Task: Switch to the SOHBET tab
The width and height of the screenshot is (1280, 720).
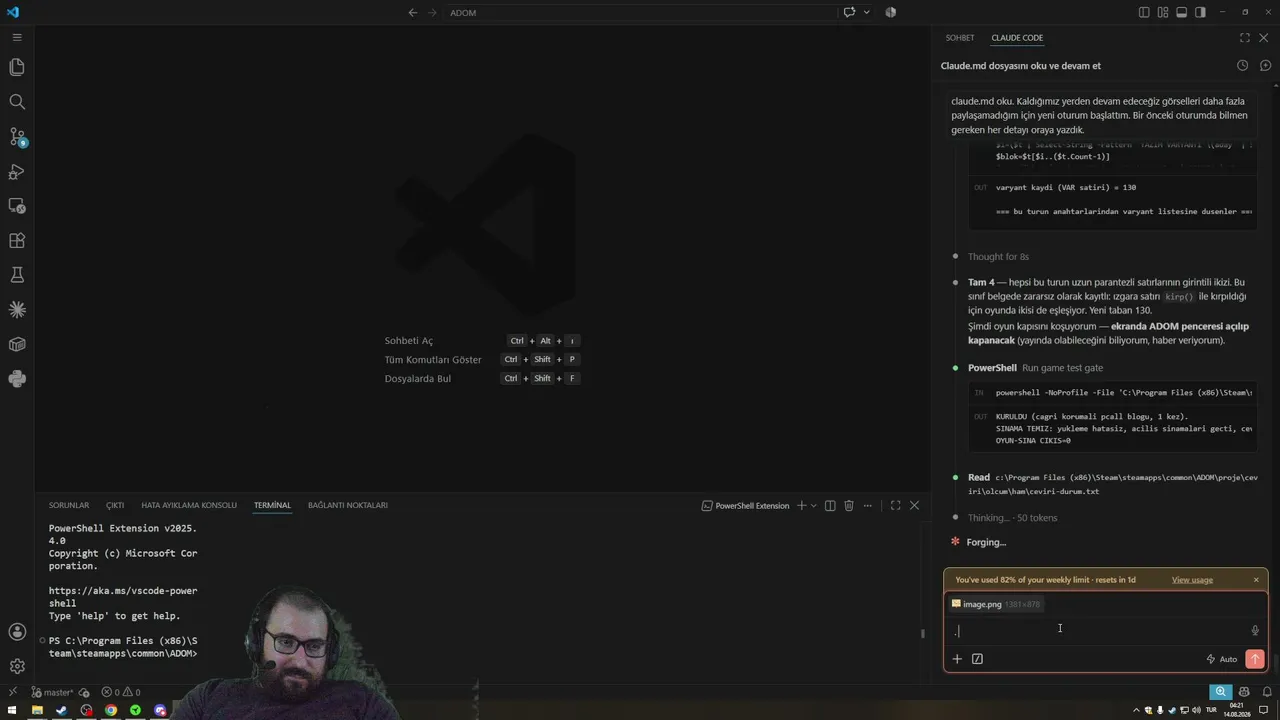Action: coord(960,38)
